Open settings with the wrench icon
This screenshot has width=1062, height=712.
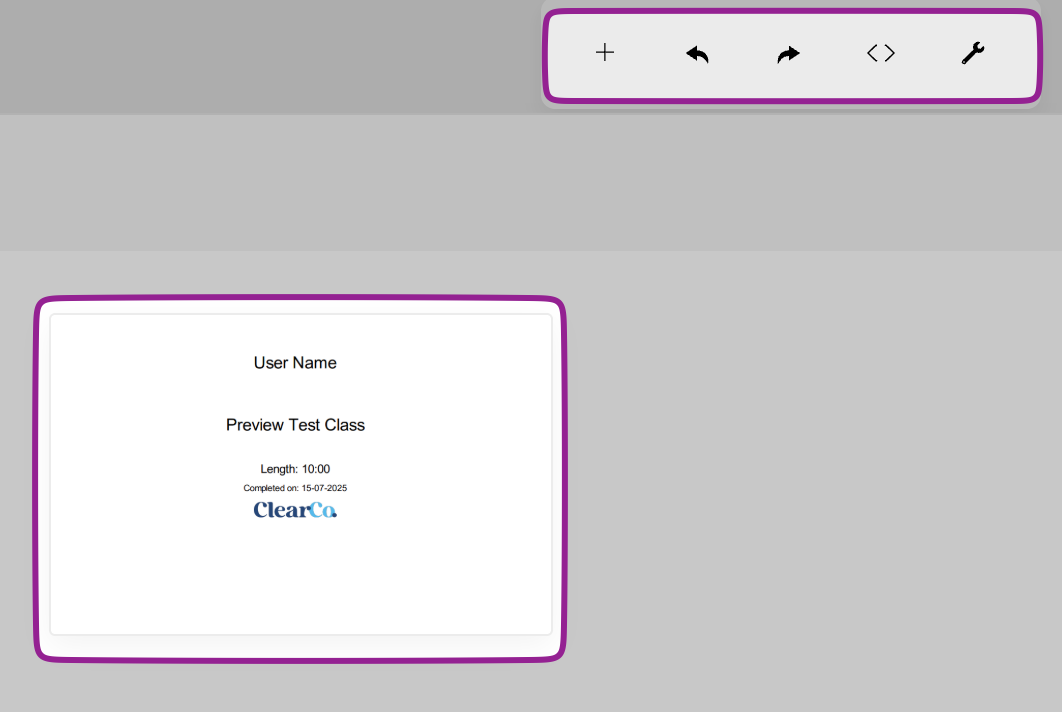click(x=973, y=53)
